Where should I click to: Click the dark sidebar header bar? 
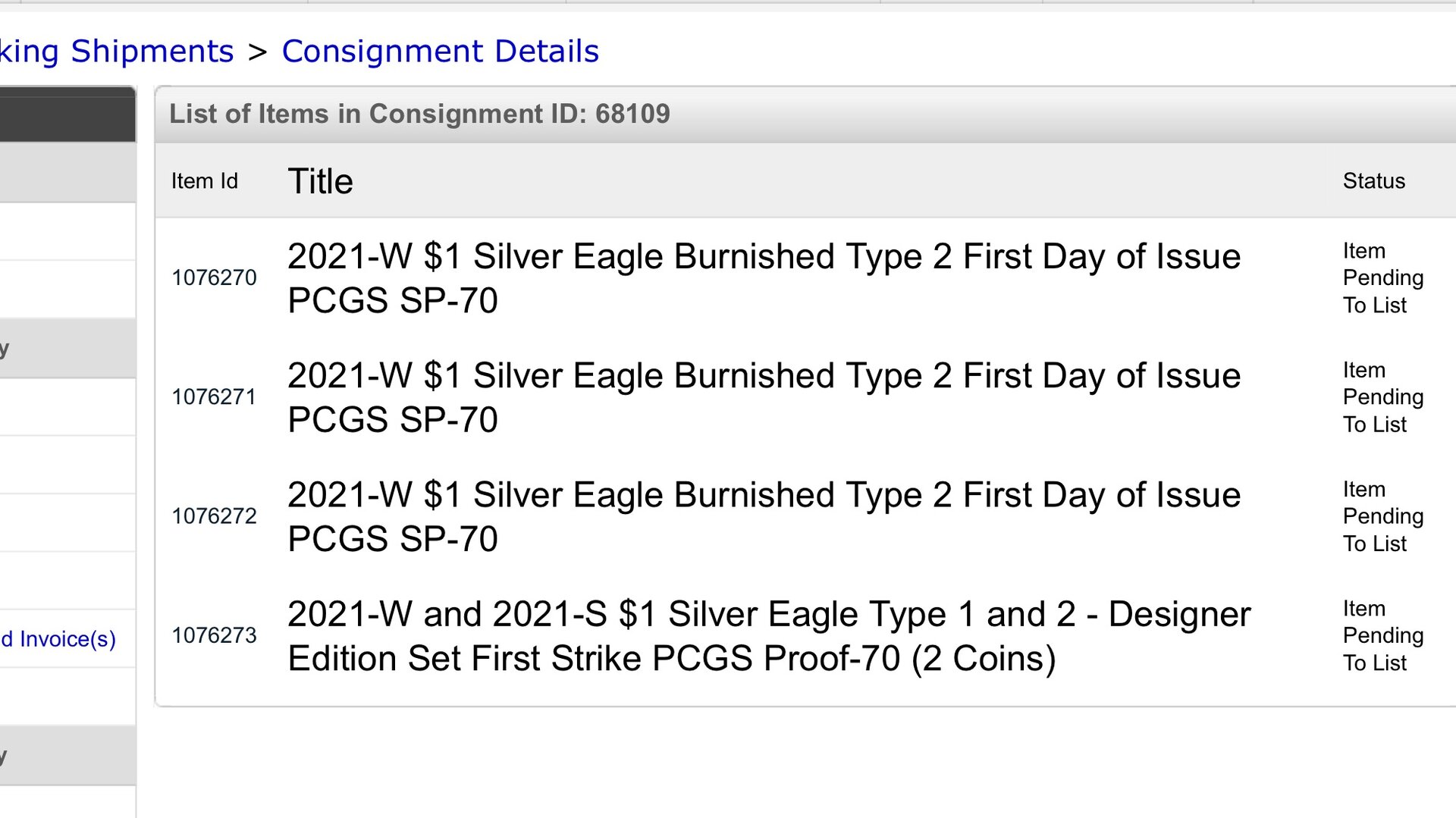coord(67,114)
